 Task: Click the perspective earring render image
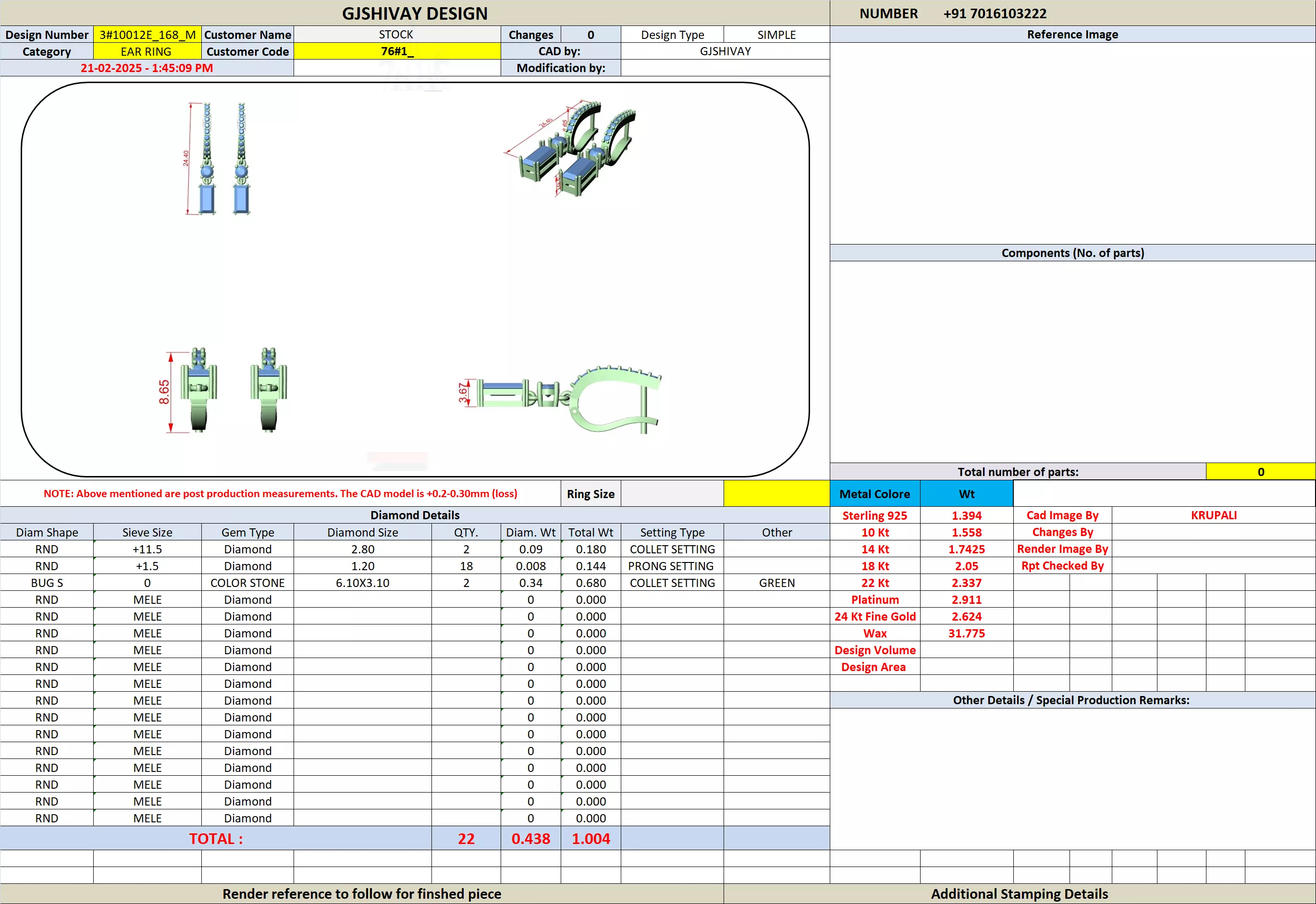coord(572,149)
